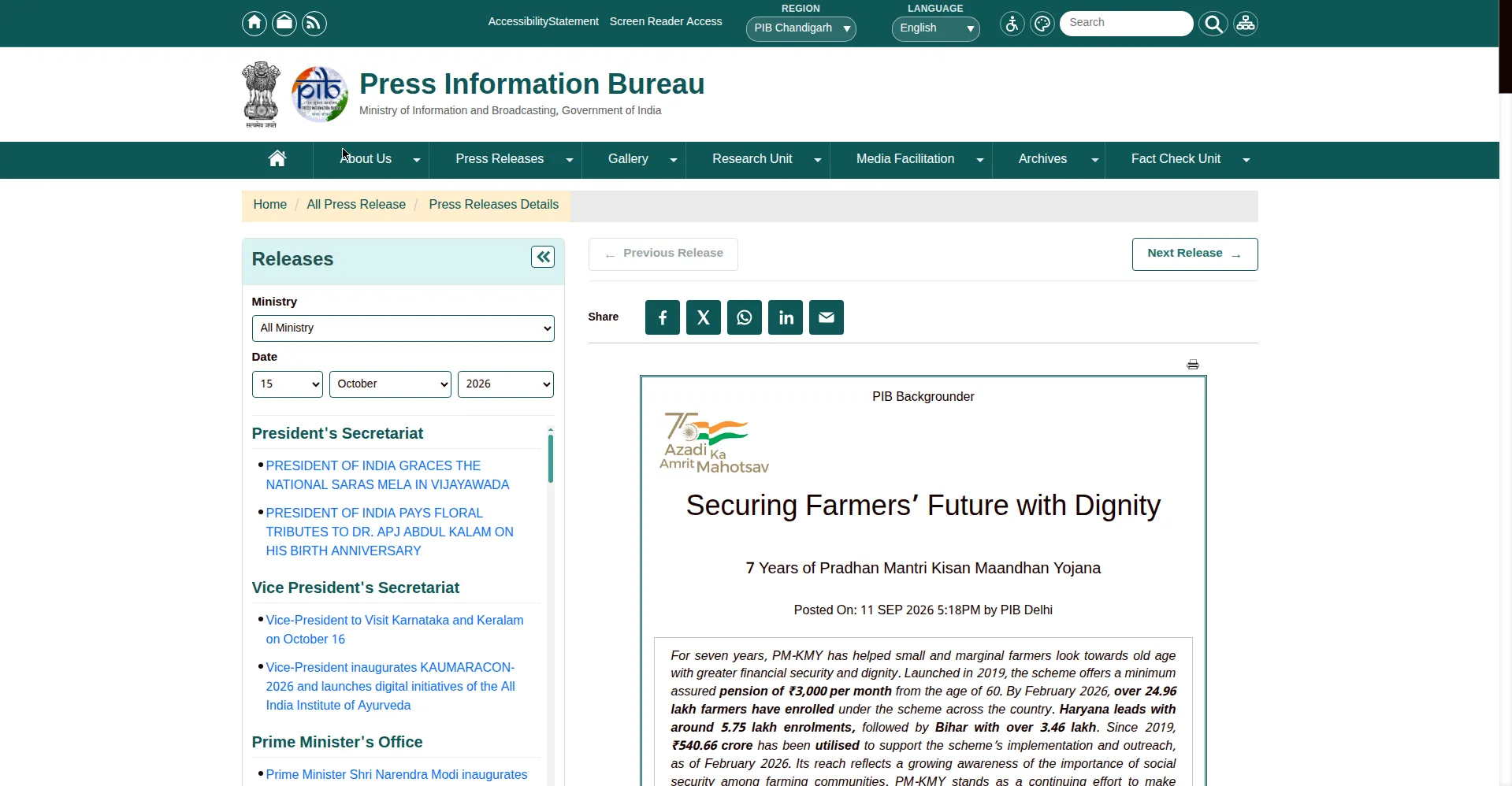The width and height of the screenshot is (1512, 786).
Task: Click the color theme palette icon
Action: point(1042,24)
